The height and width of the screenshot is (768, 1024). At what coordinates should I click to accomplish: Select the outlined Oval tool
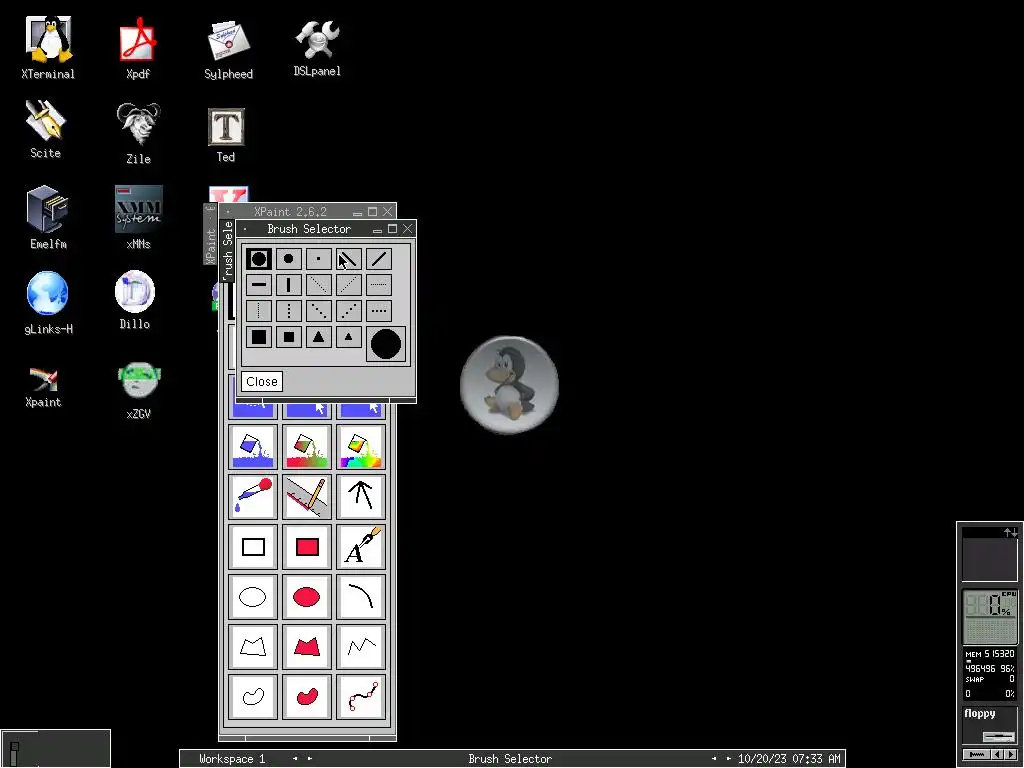click(x=253, y=596)
